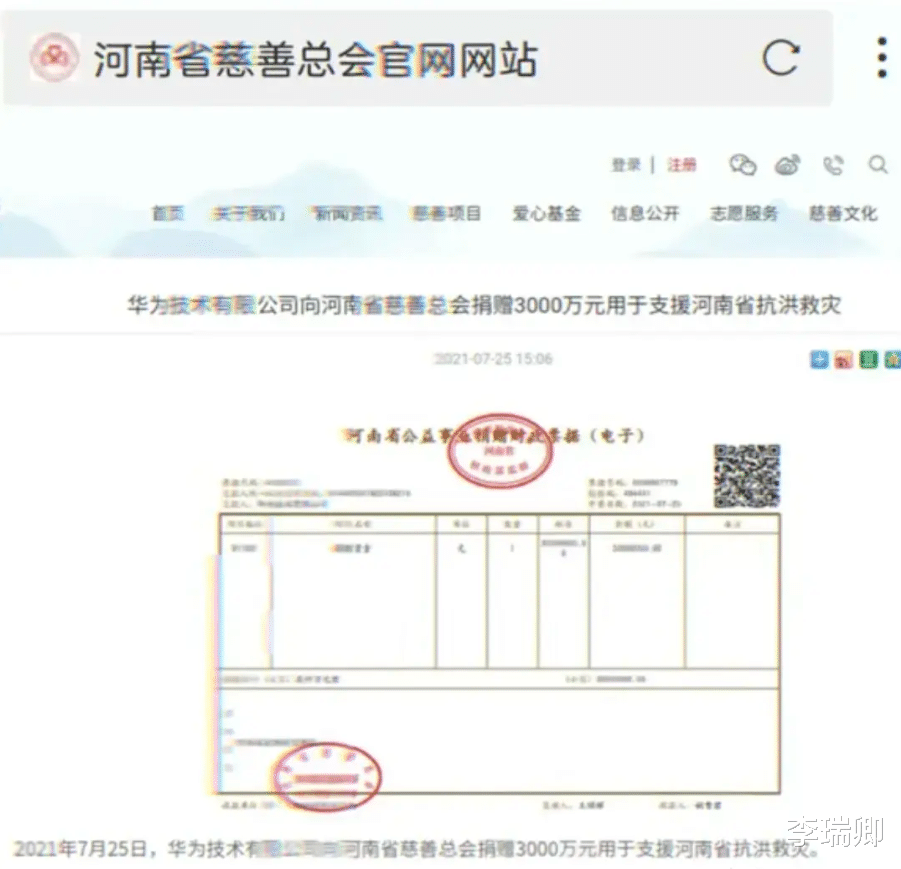Open the 新闻资讯 menu item
Screen dimensions: 901x869
tap(348, 214)
